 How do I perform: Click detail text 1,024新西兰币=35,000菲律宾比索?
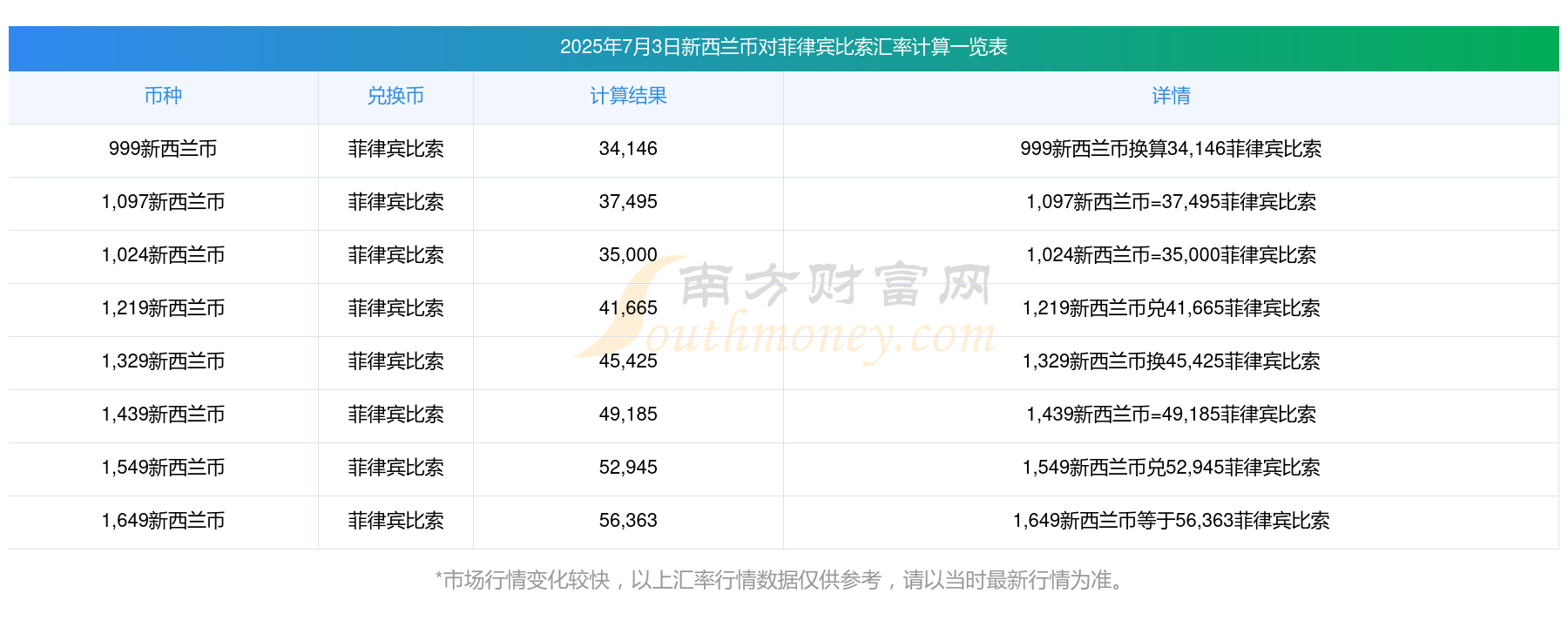coord(1171,255)
